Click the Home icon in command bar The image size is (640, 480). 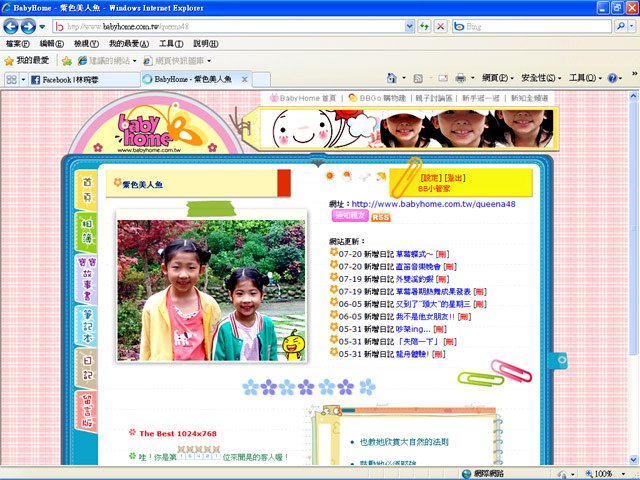(x=391, y=78)
